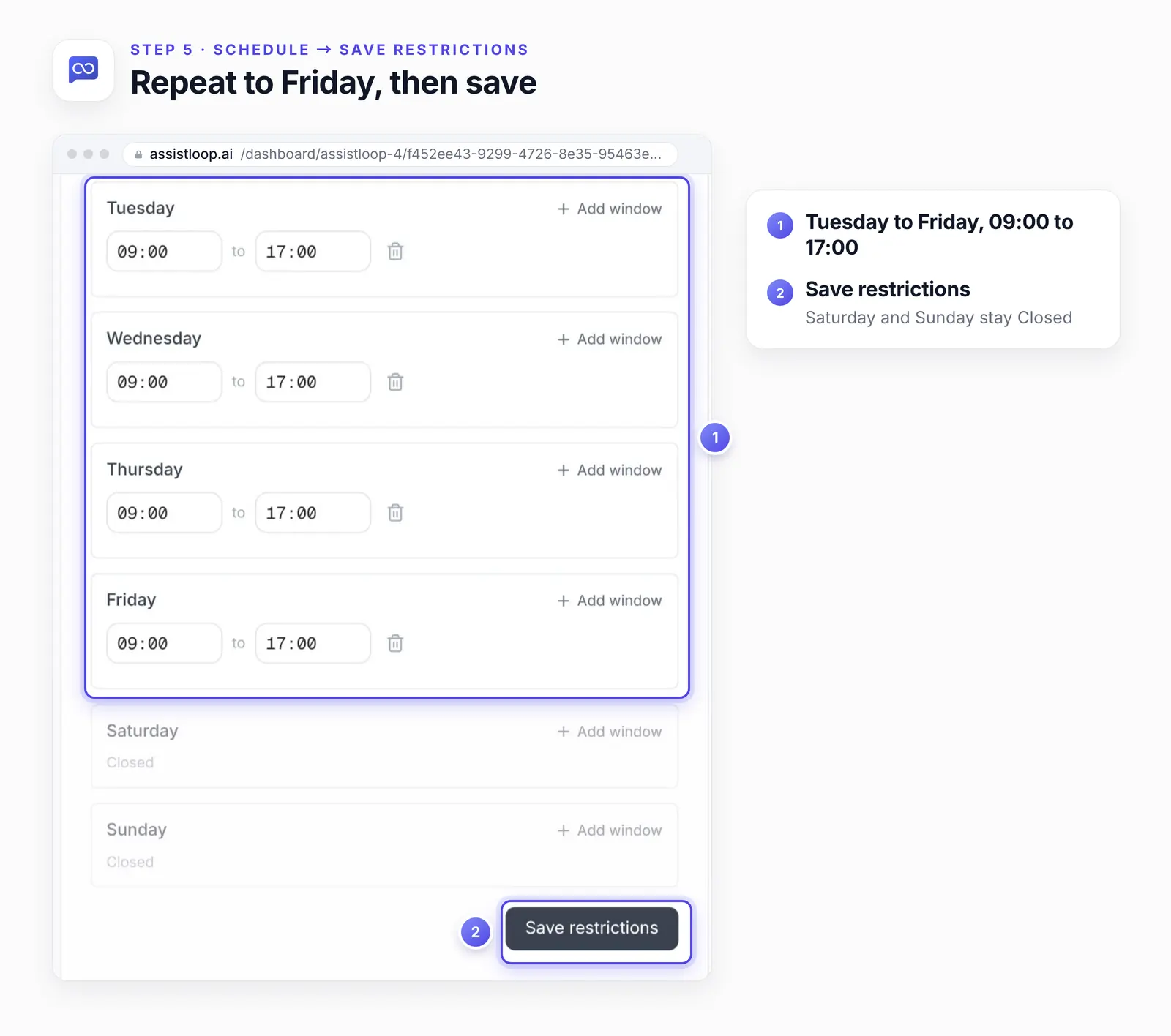
Task: Edit Wednesday end time 17:00 field
Action: (x=313, y=382)
